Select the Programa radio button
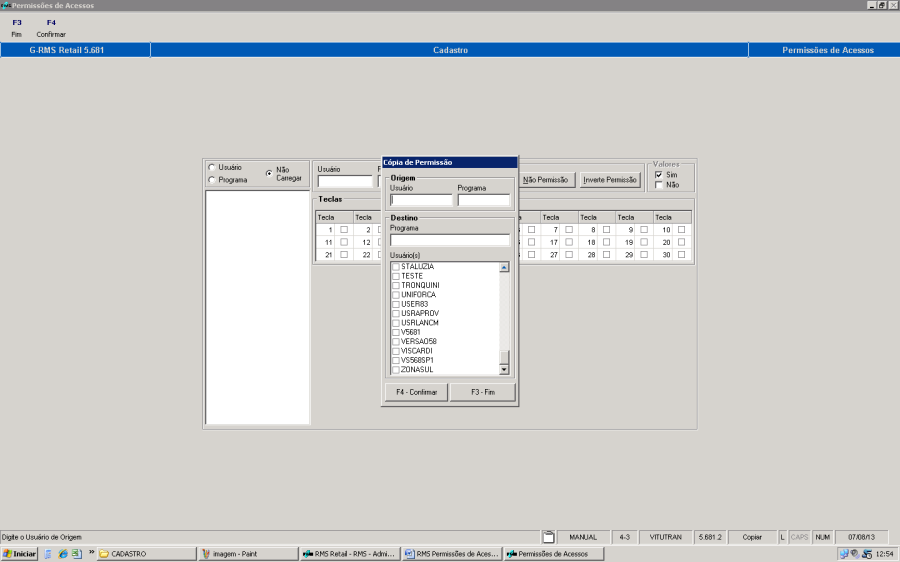 pyautogui.click(x=212, y=180)
